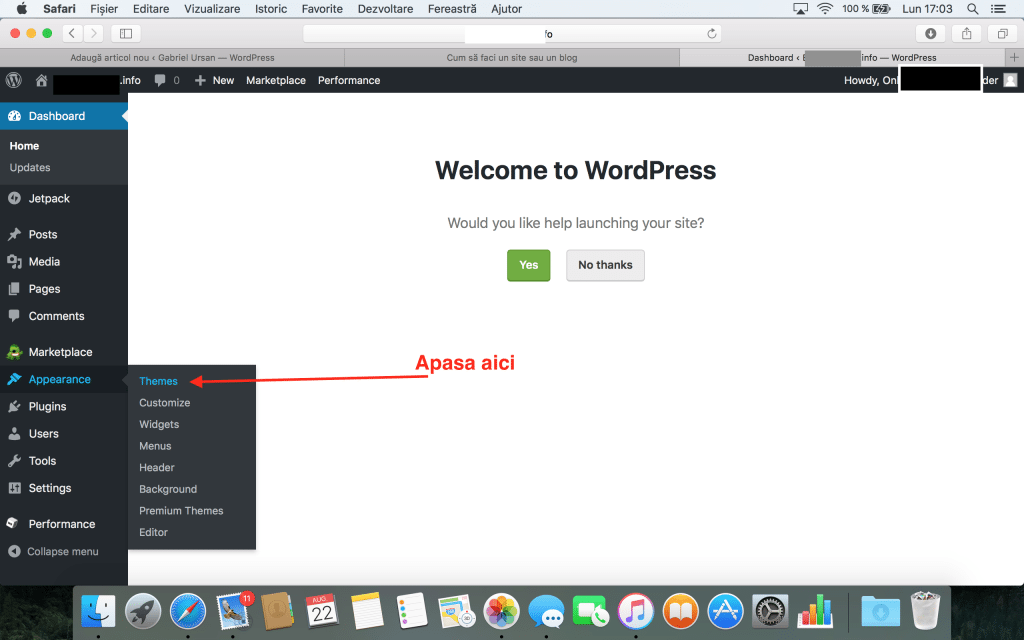
Task: Open the Pages sidebar menu
Action: [x=64, y=289]
